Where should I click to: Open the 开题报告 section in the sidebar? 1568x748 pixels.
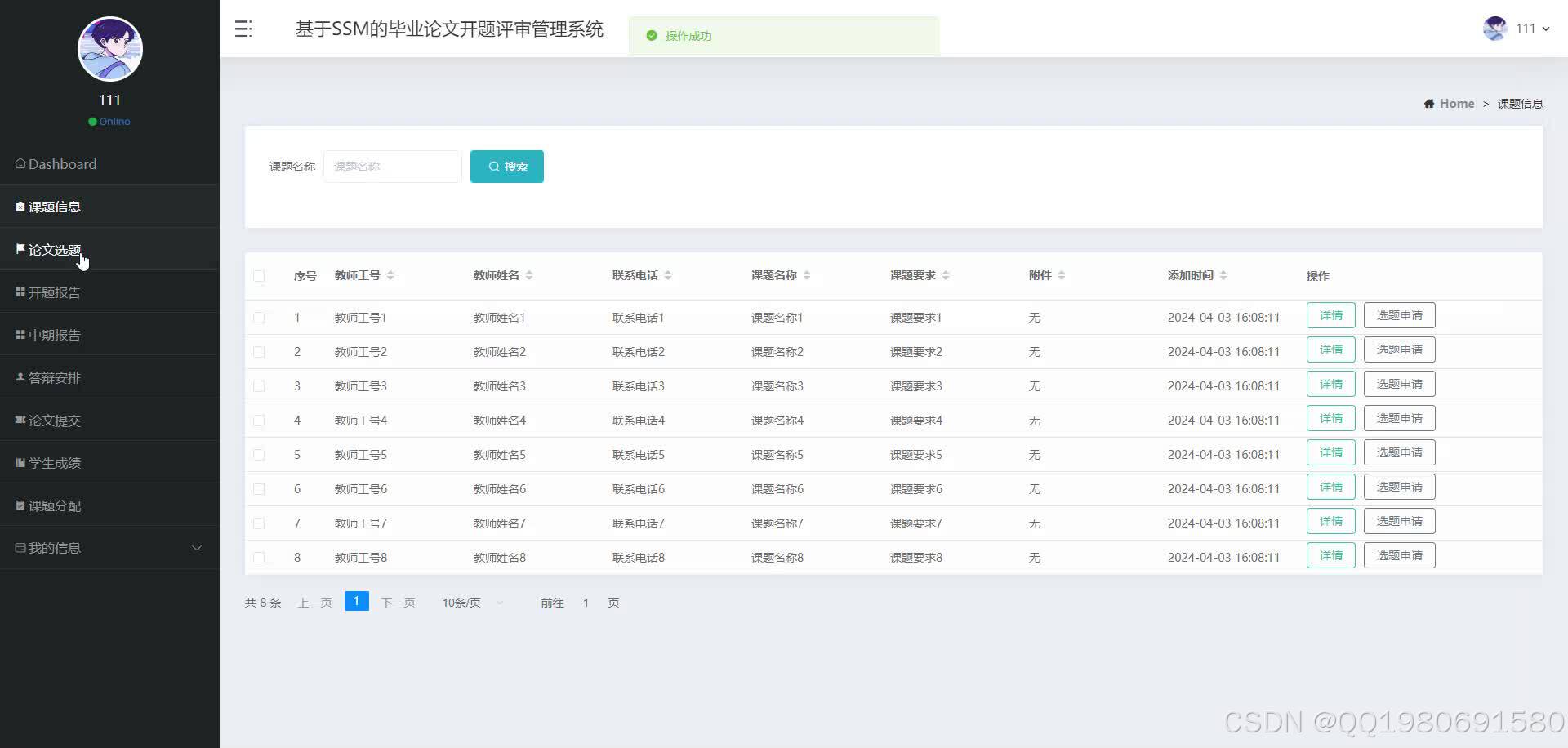[55, 292]
